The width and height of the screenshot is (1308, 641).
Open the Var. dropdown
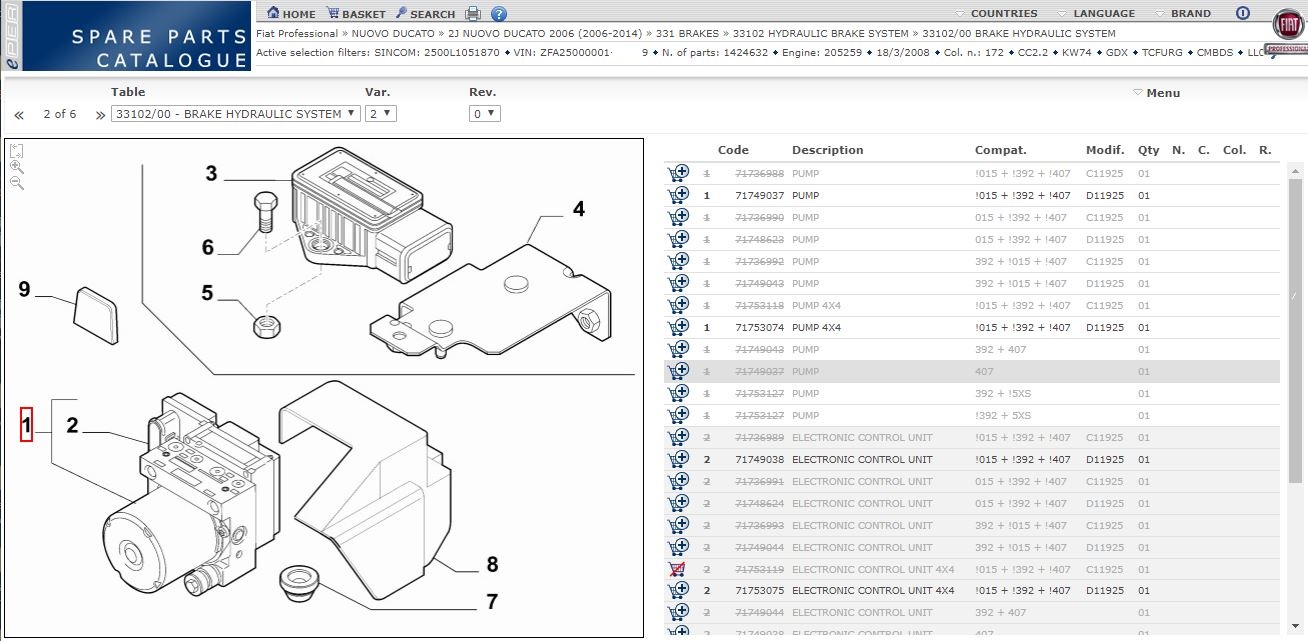click(381, 114)
